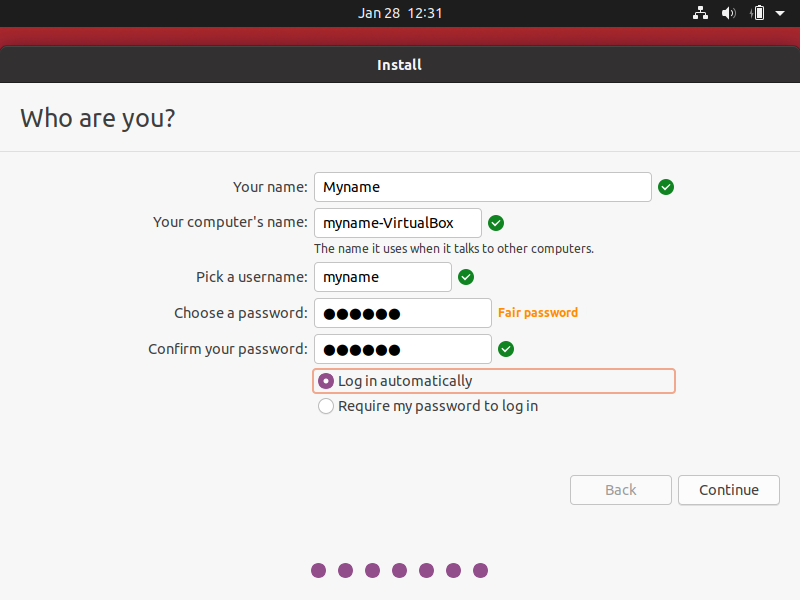The width and height of the screenshot is (800, 600).
Task: Click the Fair password strength label
Action: click(x=538, y=313)
